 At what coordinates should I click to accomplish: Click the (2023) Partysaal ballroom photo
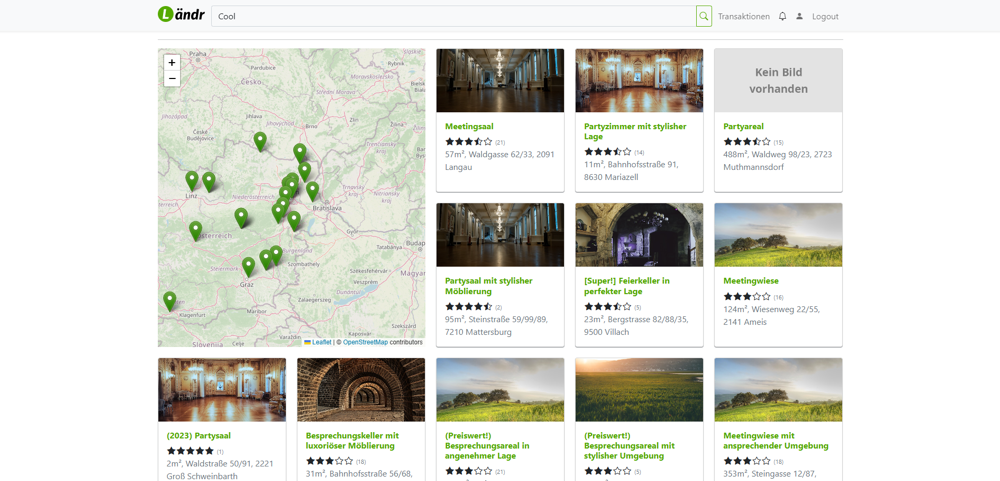pos(222,390)
